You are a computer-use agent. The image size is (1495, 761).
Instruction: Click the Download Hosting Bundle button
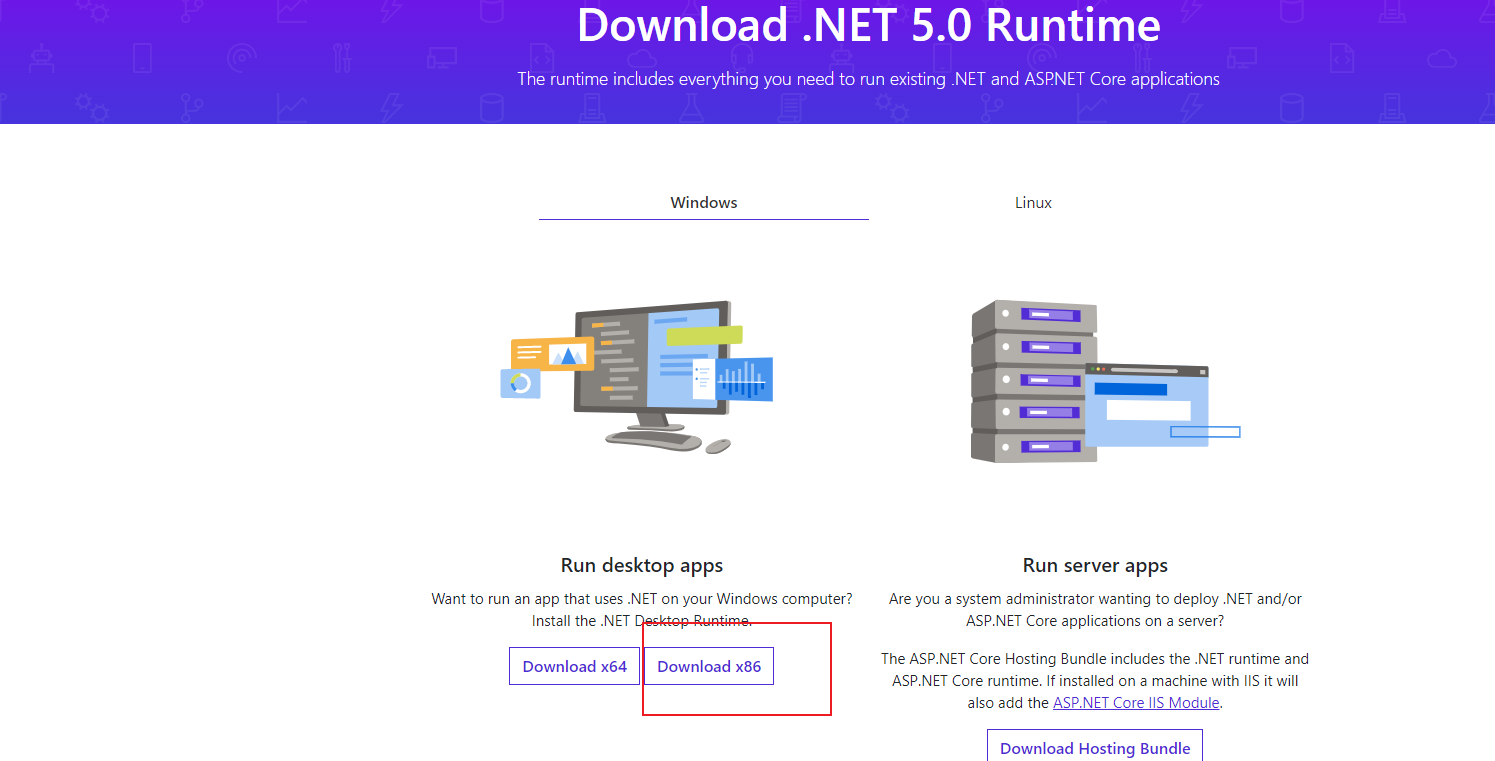[1095, 747]
